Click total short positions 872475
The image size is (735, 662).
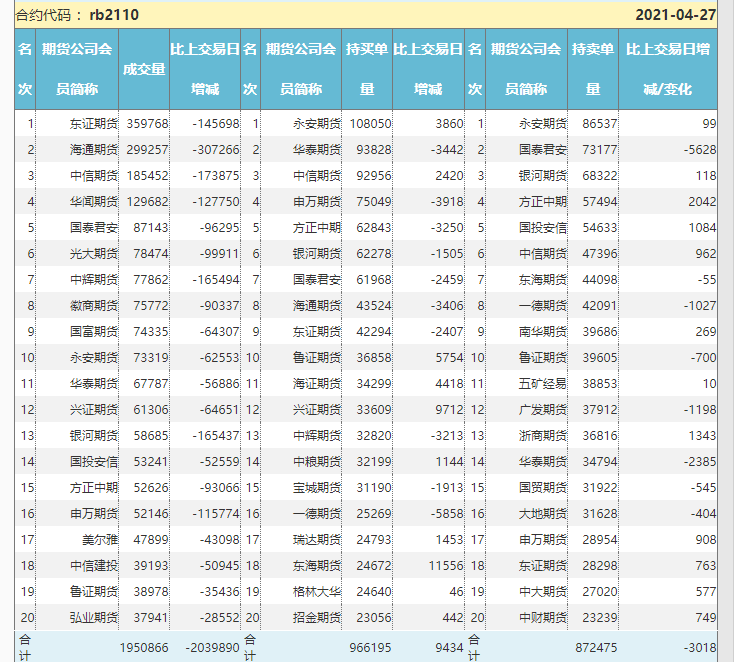coord(596,648)
